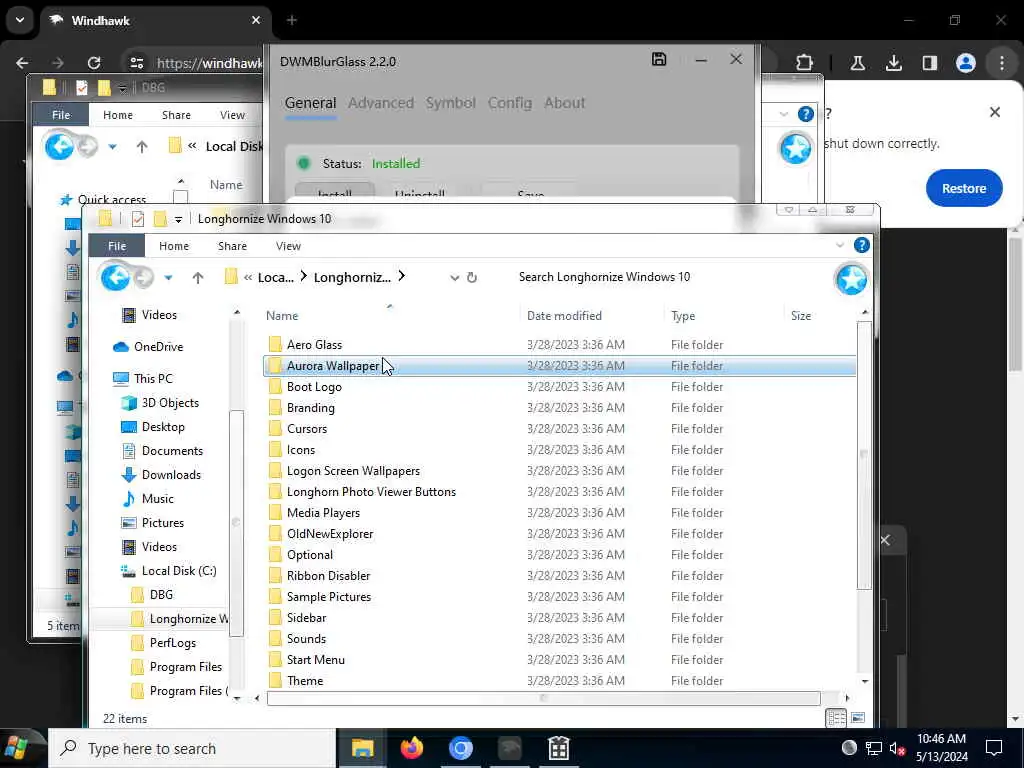The height and width of the screenshot is (768, 1024).
Task: Reload the Windhawk page in Chrome
Action: click(x=94, y=63)
